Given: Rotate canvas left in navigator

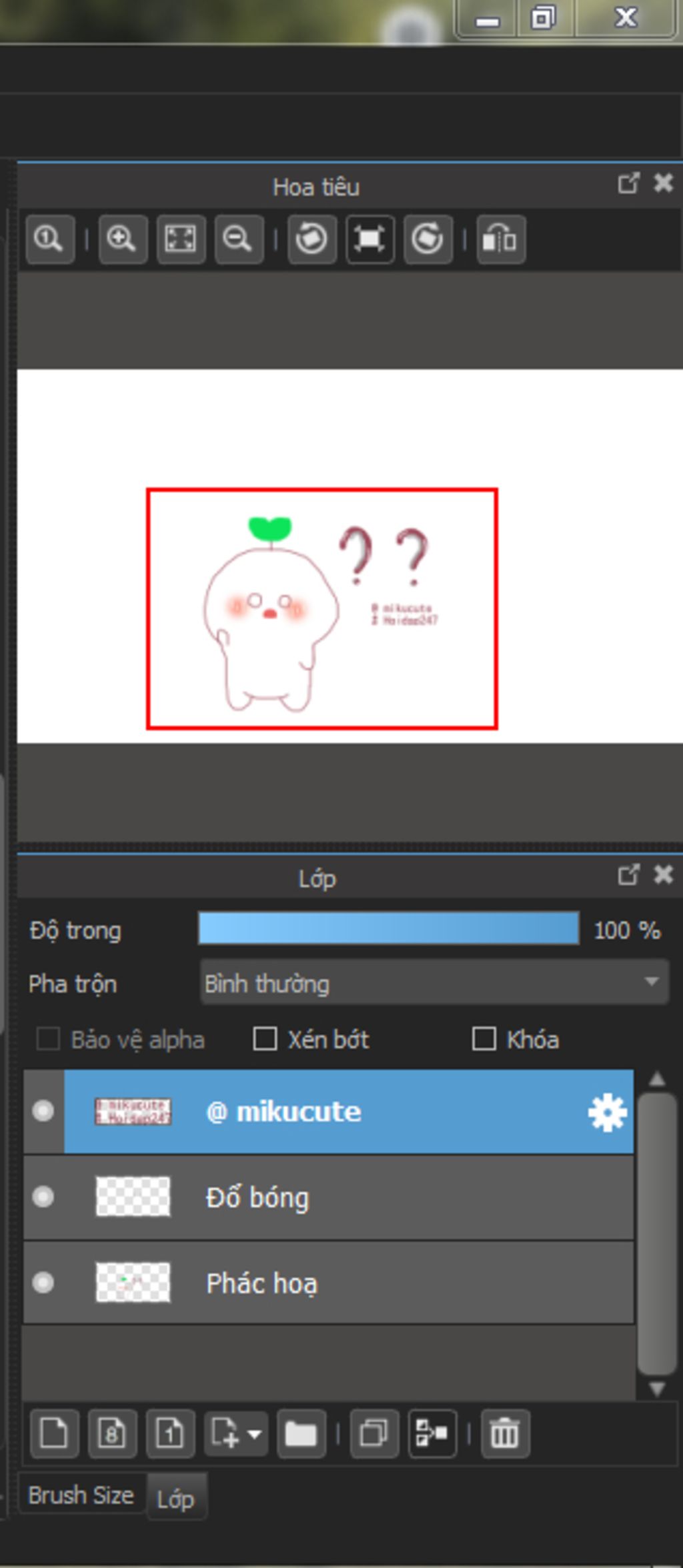Looking at the screenshot, I should pyautogui.click(x=311, y=239).
